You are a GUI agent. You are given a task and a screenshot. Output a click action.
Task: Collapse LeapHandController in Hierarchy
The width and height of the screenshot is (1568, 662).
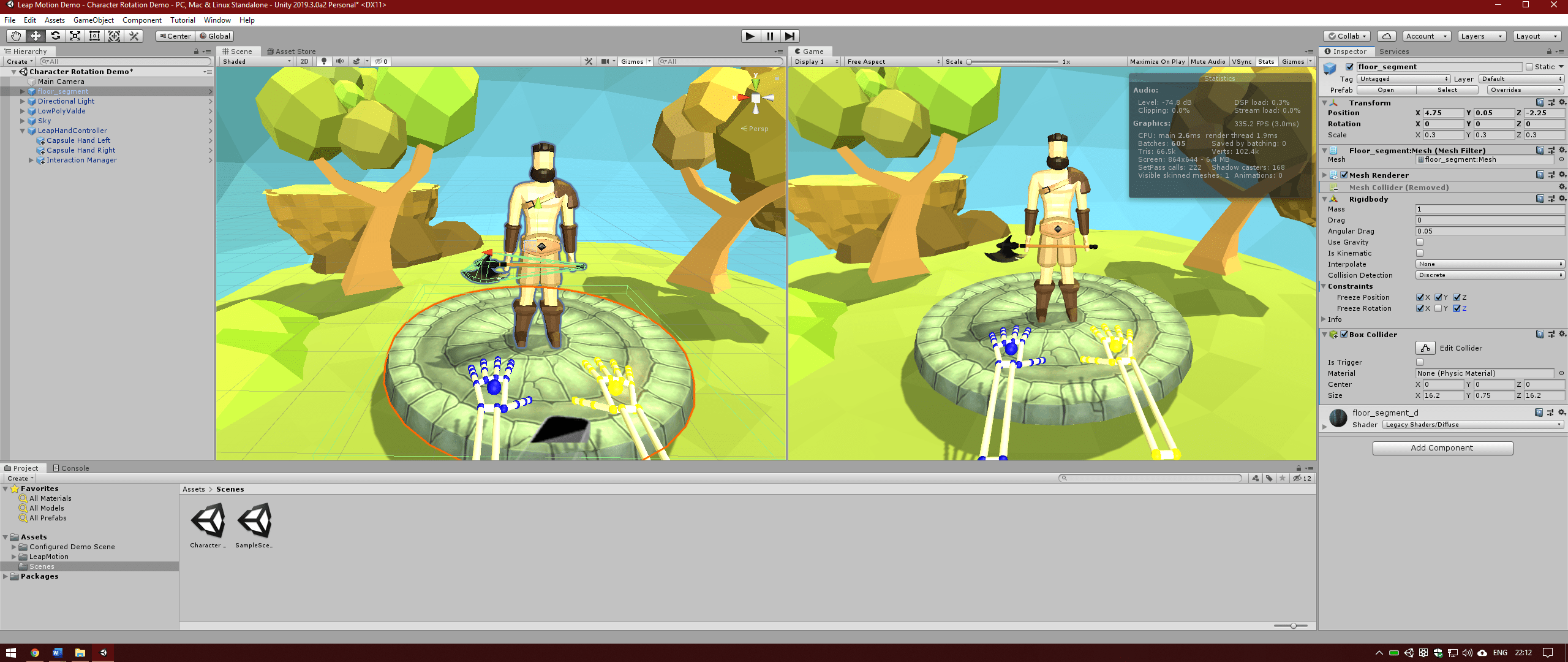click(x=23, y=131)
